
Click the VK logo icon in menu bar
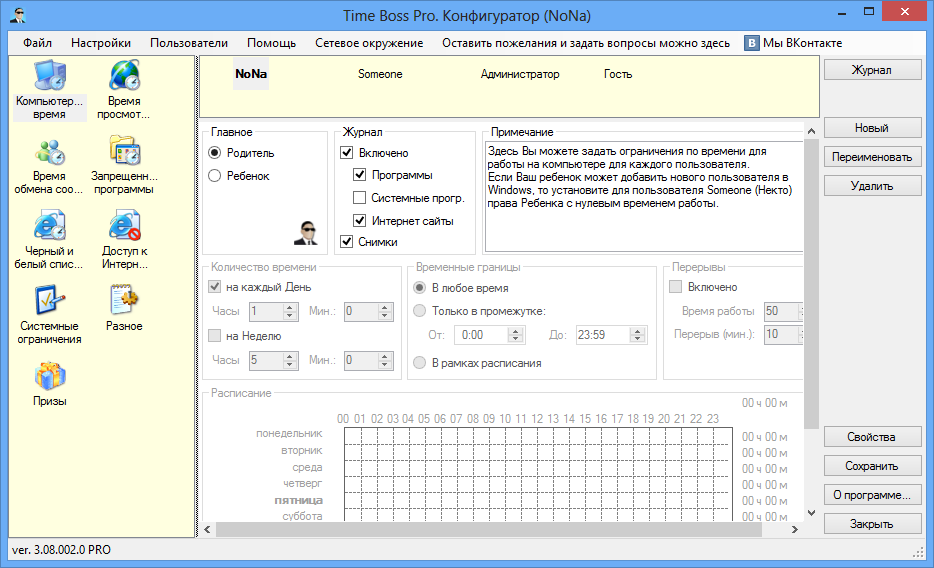pyautogui.click(x=752, y=43)
